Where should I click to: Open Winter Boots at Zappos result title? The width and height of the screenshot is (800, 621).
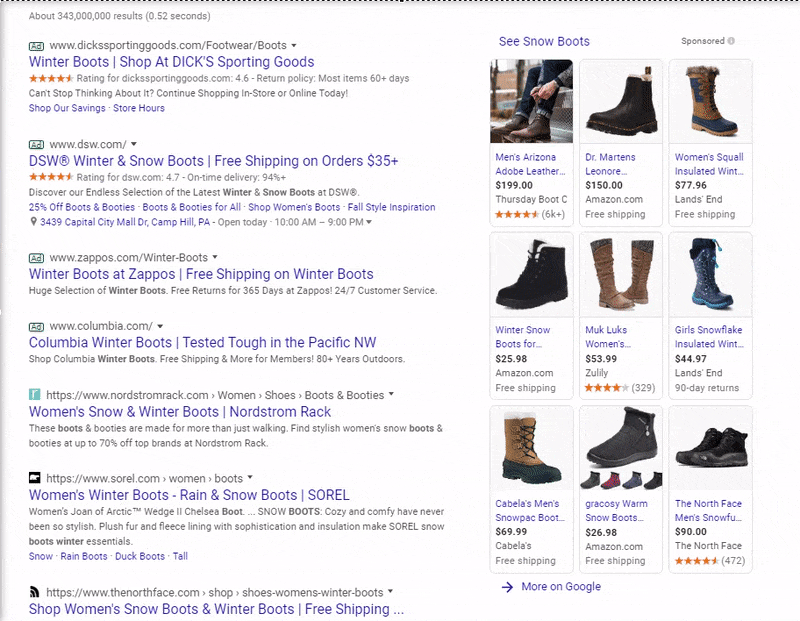click(201, 274)
